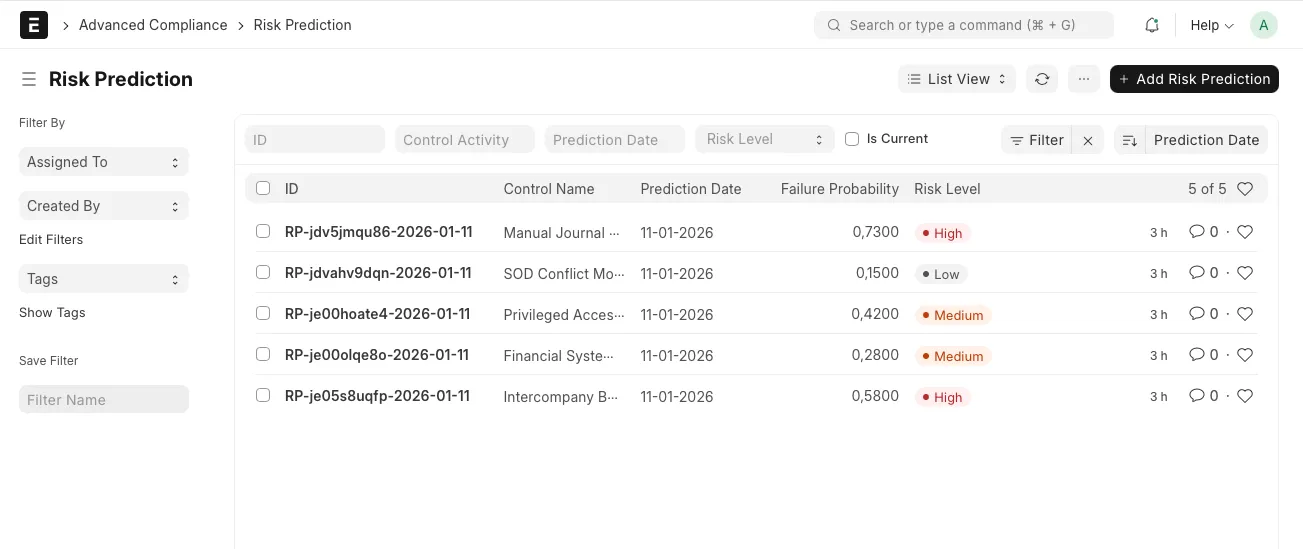The image size is (1303, 549).
Task: Toggle sort direction icon
Action: [1130, 140]
